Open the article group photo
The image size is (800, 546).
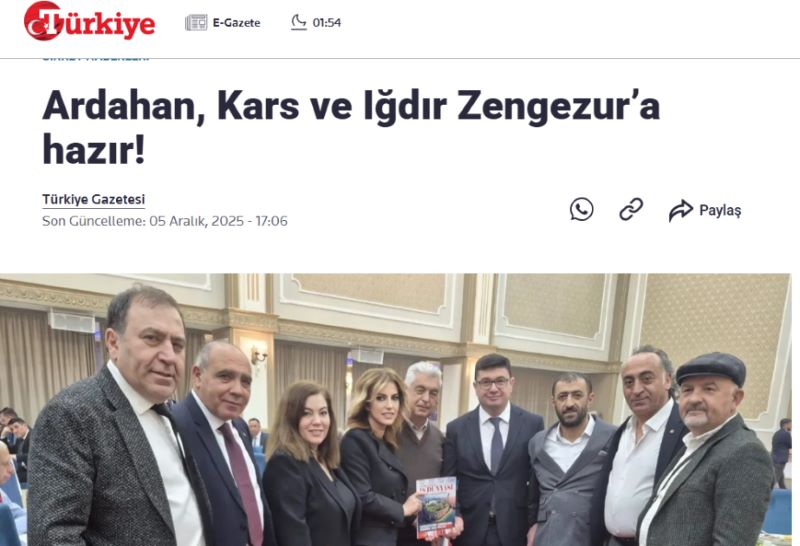[395, 410]
